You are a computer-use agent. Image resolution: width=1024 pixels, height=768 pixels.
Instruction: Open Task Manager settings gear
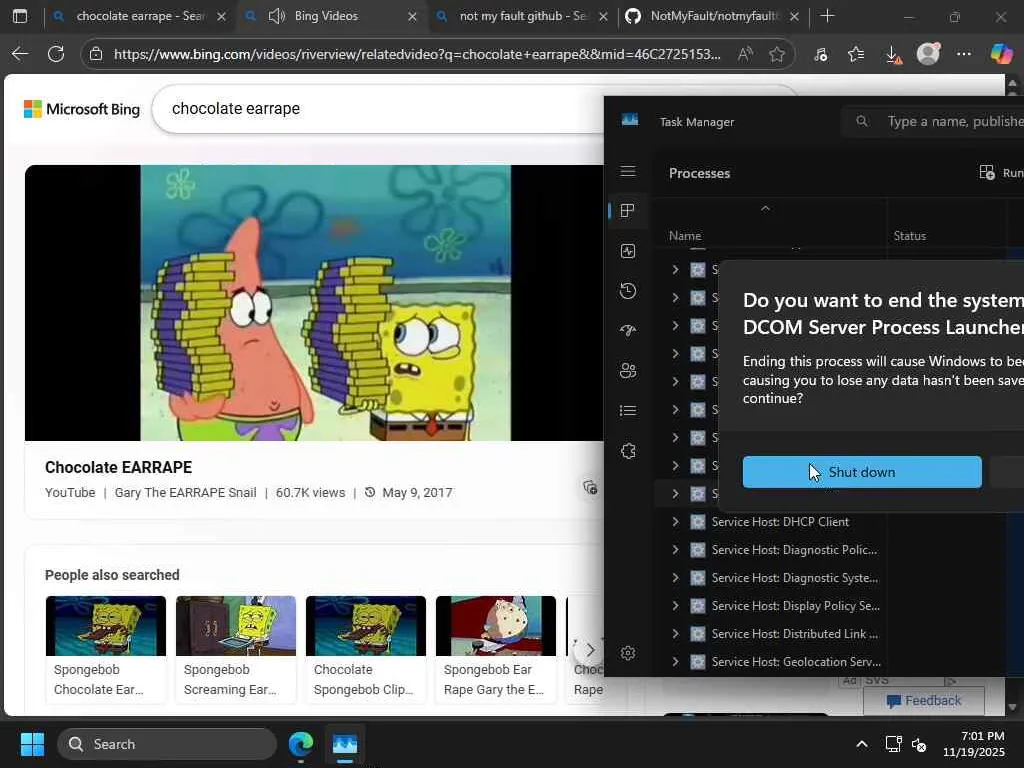click(628, 653)
